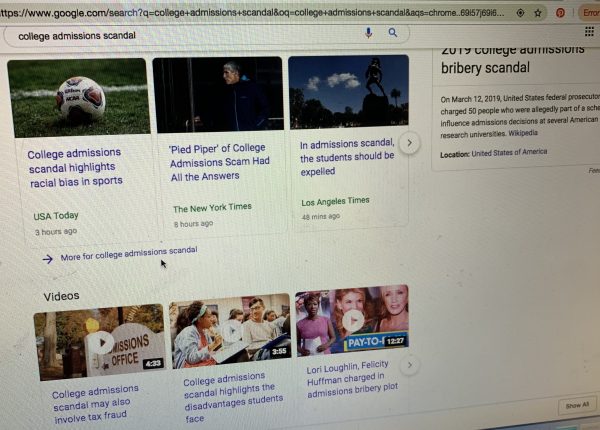Open the man in dark jacket thumbnail

(x=218, y=94)
